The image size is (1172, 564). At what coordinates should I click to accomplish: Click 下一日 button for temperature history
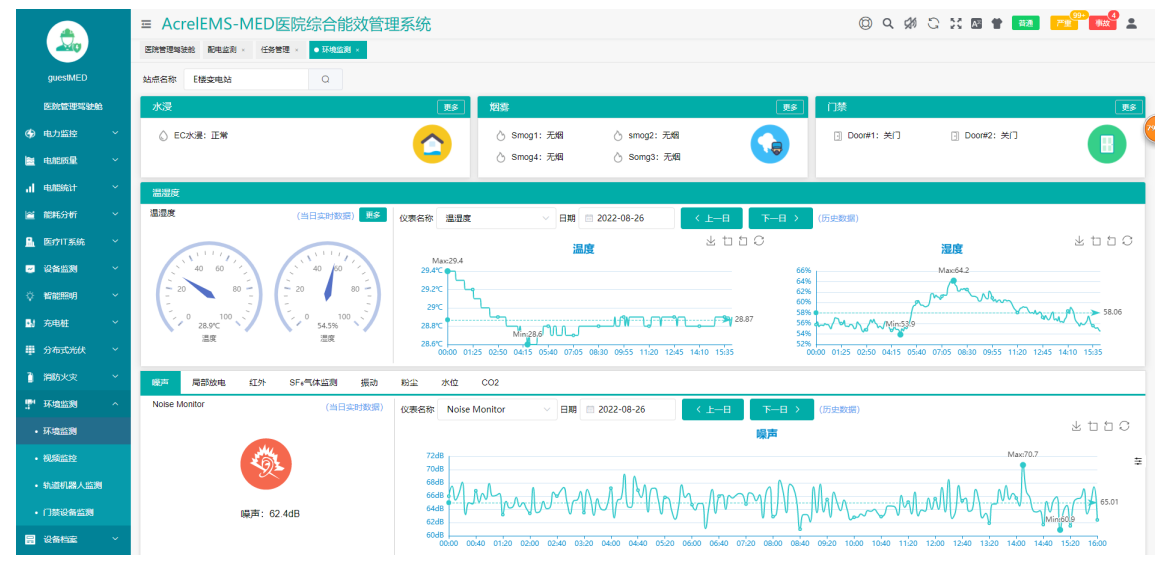click(x=780, y=218)
